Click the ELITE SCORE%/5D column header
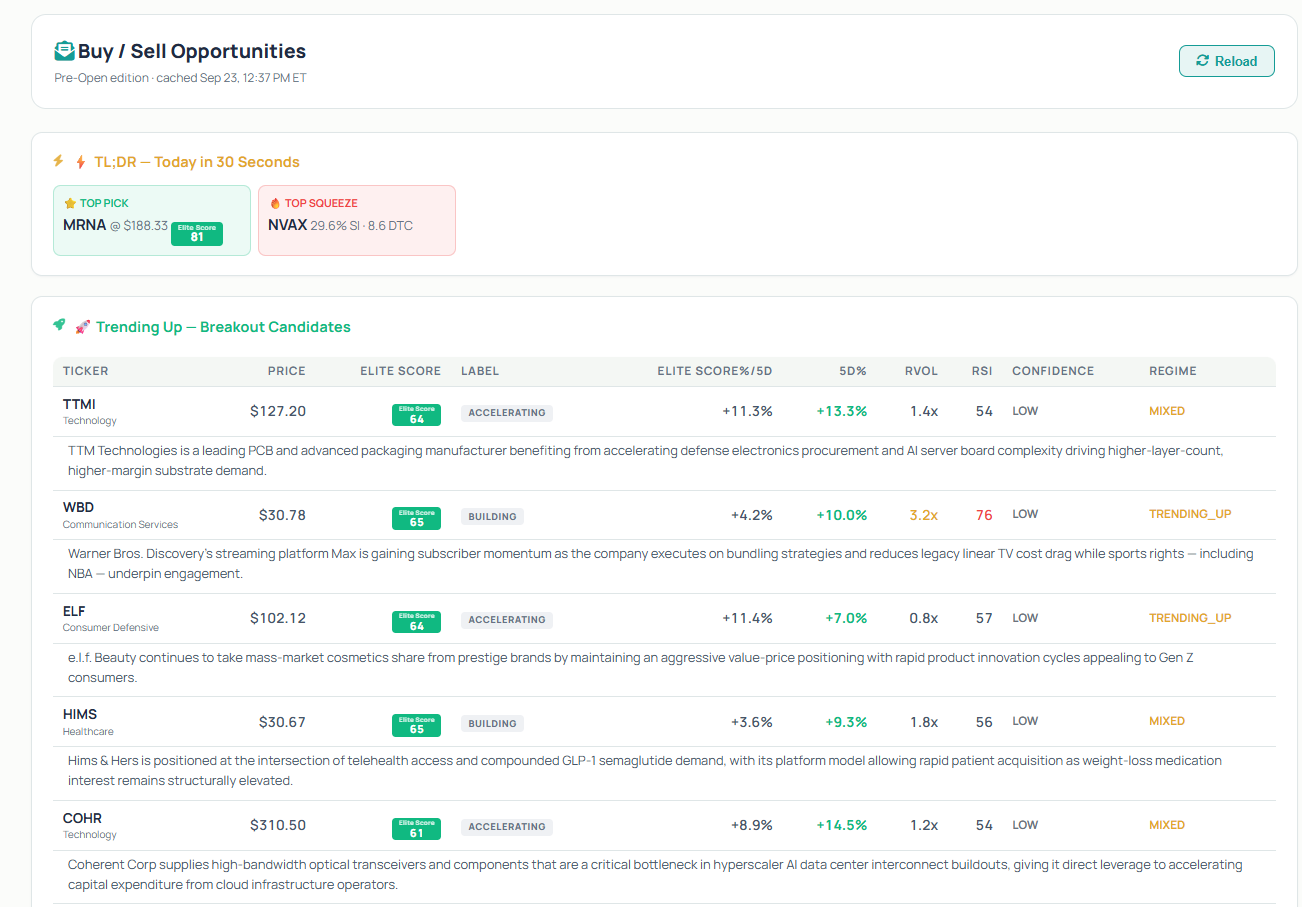Image resolution: width=1302 pixels, height=907 pixels. coord(715,371)
